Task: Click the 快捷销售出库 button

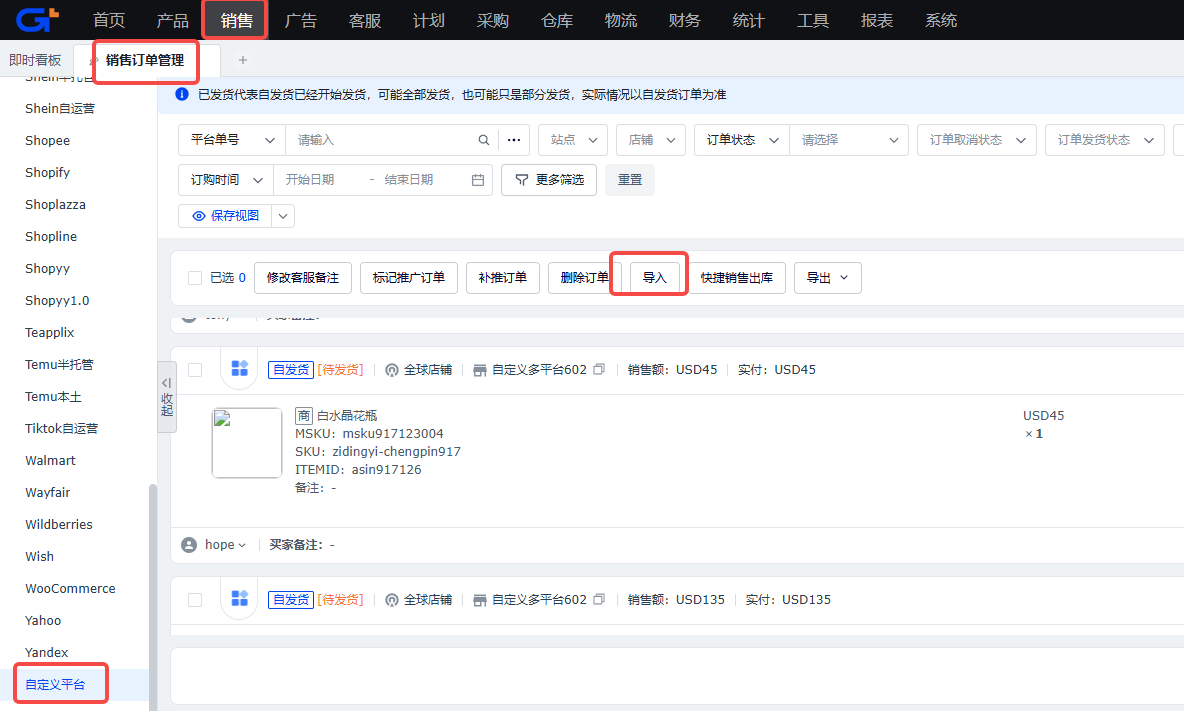Action: coord(737,278)
